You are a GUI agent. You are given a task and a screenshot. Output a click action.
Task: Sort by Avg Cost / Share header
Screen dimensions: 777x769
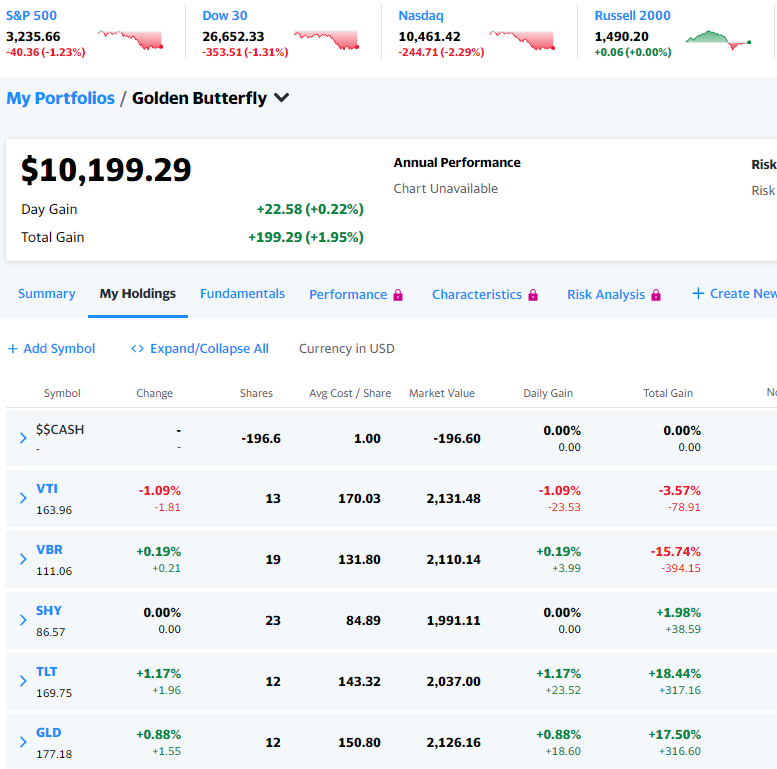(350, 393)
